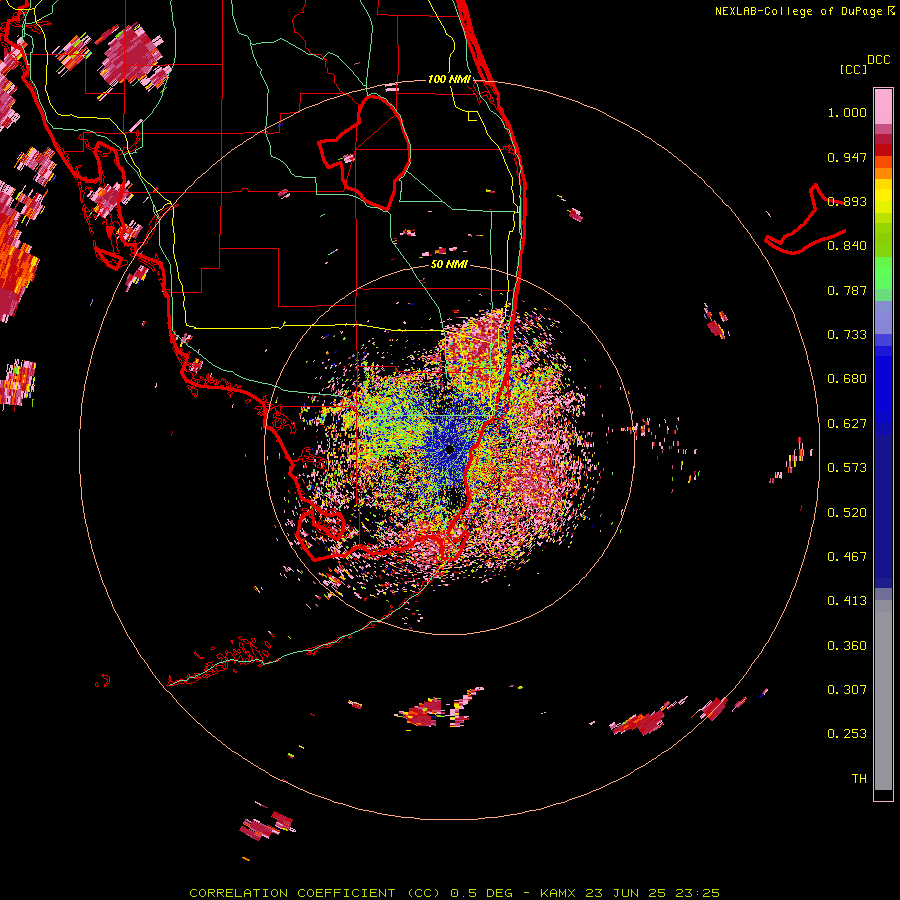Click the KAMX radar site center dot

[449, 450]
